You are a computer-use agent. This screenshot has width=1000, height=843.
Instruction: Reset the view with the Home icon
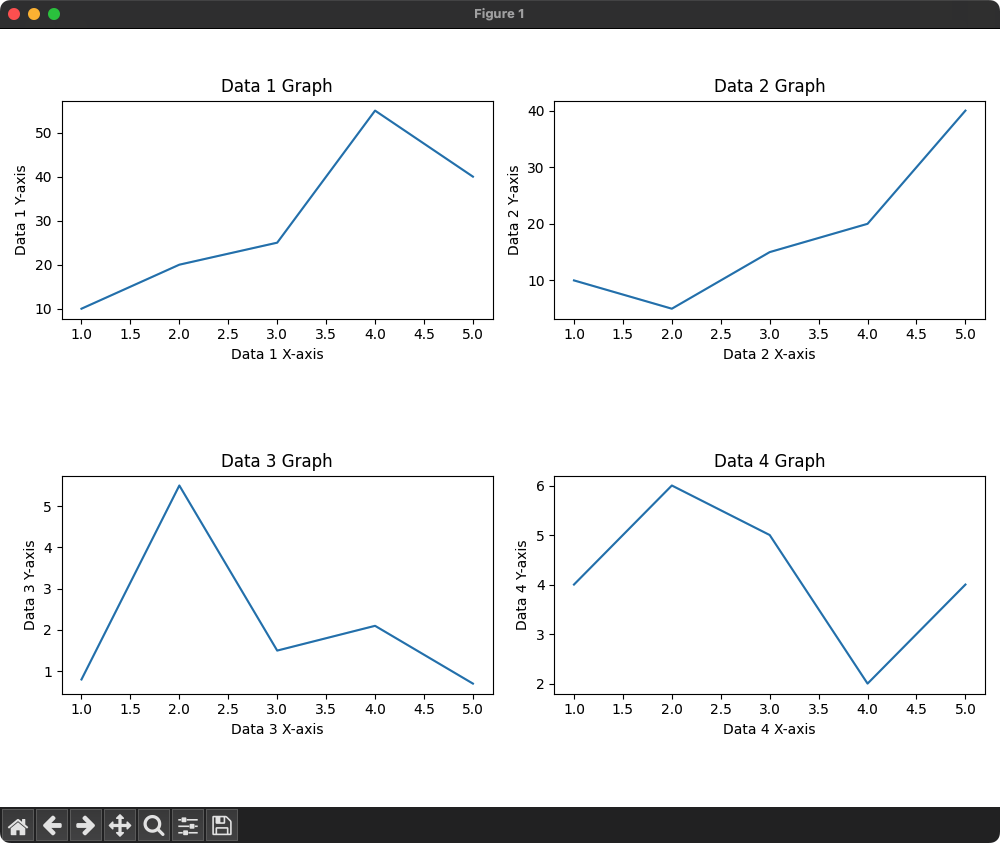(x=18, y=826)
